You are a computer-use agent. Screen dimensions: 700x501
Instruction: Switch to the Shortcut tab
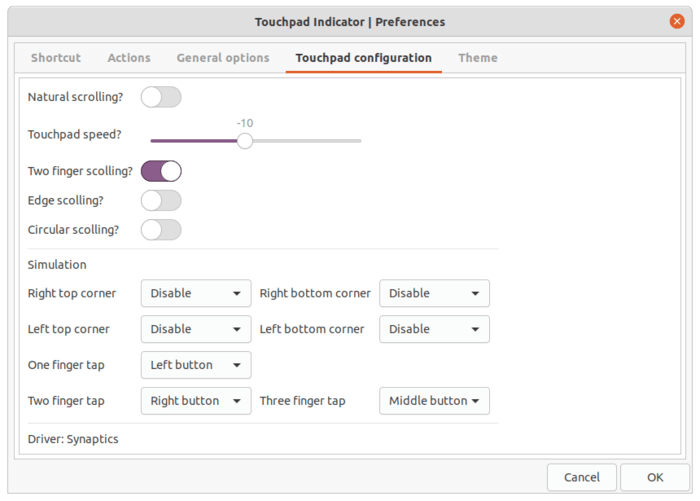[56, 58]
